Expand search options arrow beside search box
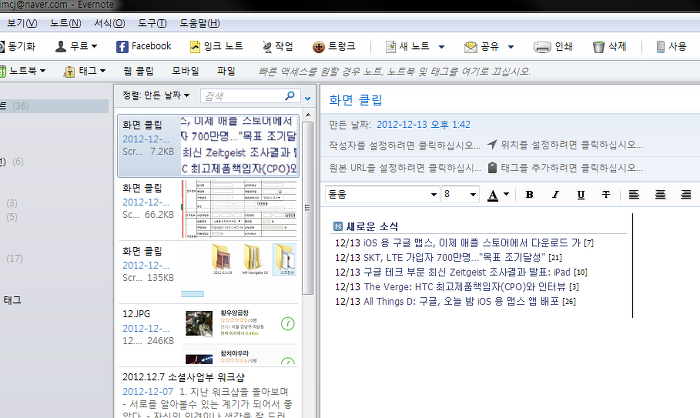 click(308, 98)
